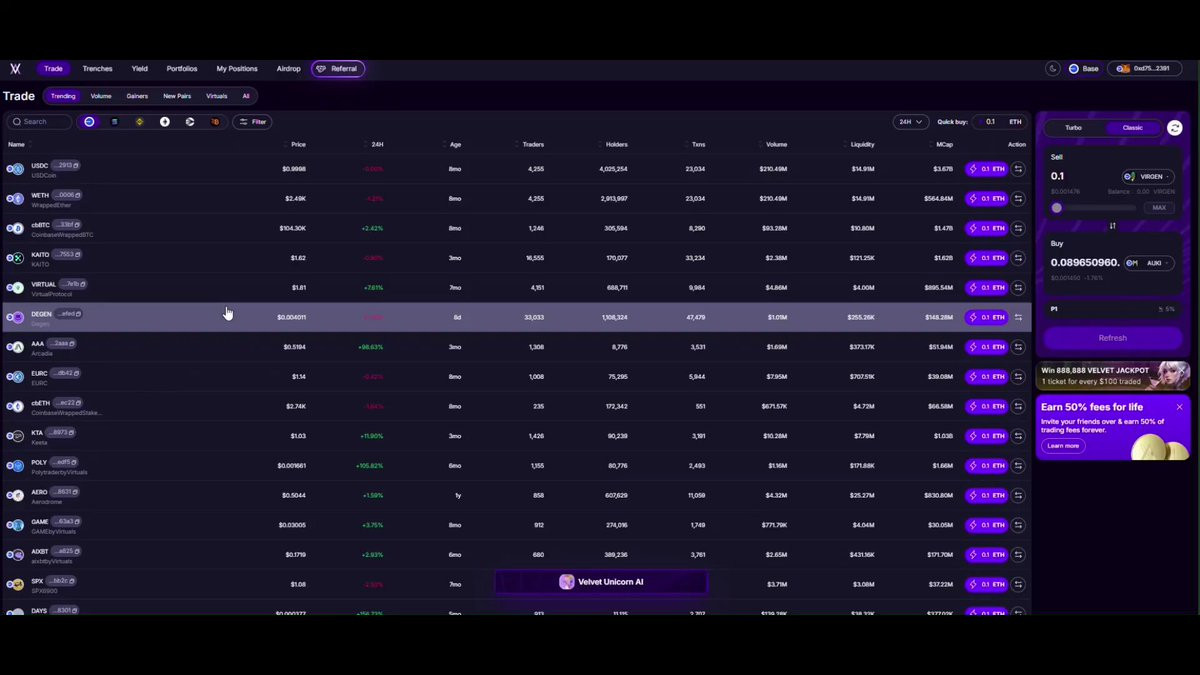Close the Velvet Jackpot banner
The width and height of the screenshot is (1200, 675).
click(1182, 370)
